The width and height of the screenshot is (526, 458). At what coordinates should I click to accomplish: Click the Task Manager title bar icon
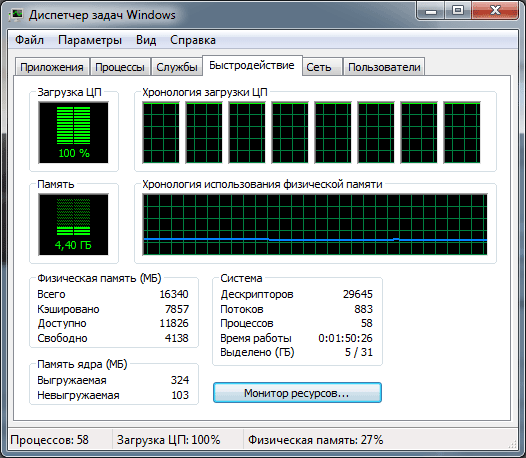16,15
